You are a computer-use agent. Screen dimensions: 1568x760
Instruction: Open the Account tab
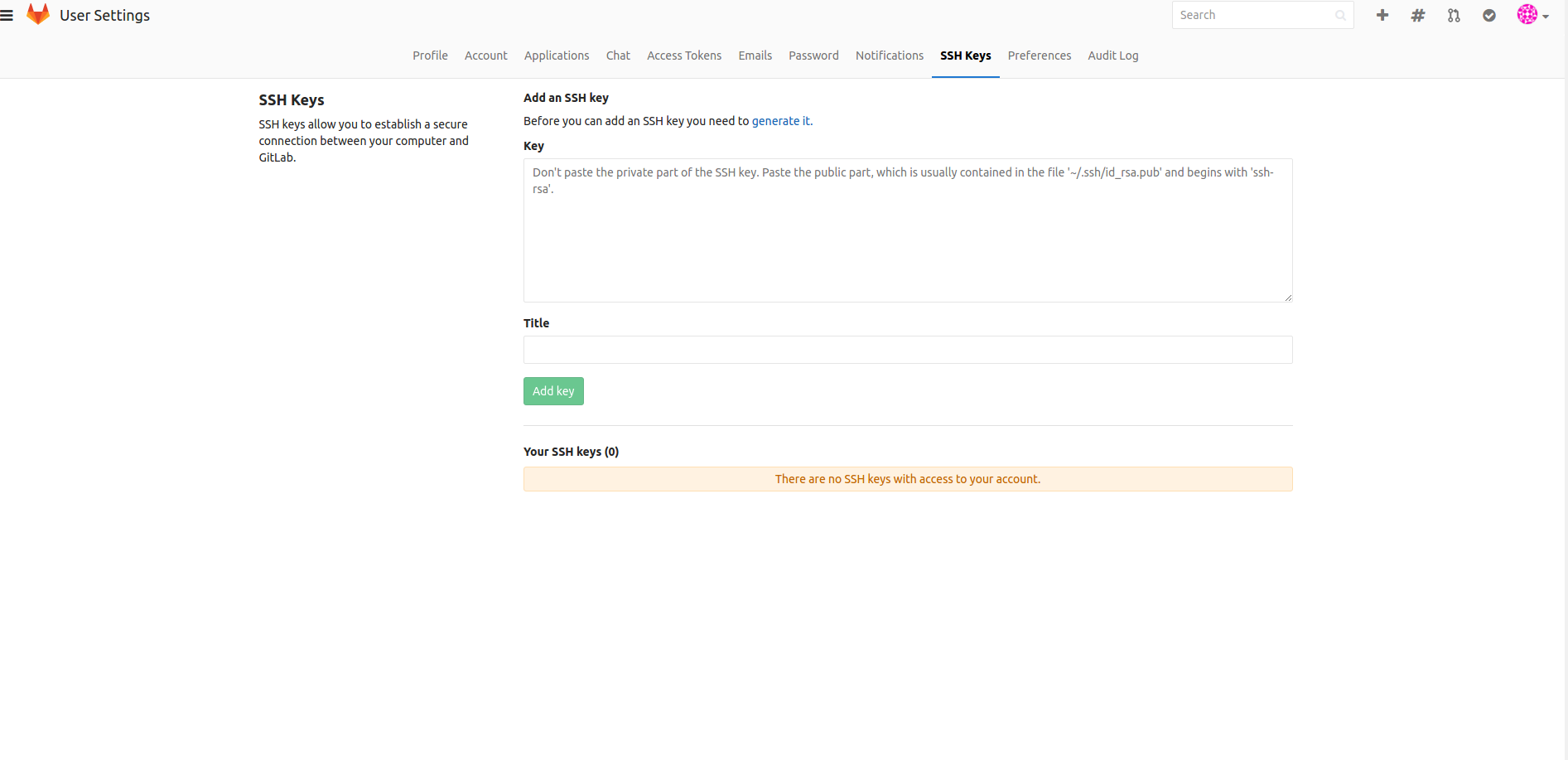click(485, 56)
